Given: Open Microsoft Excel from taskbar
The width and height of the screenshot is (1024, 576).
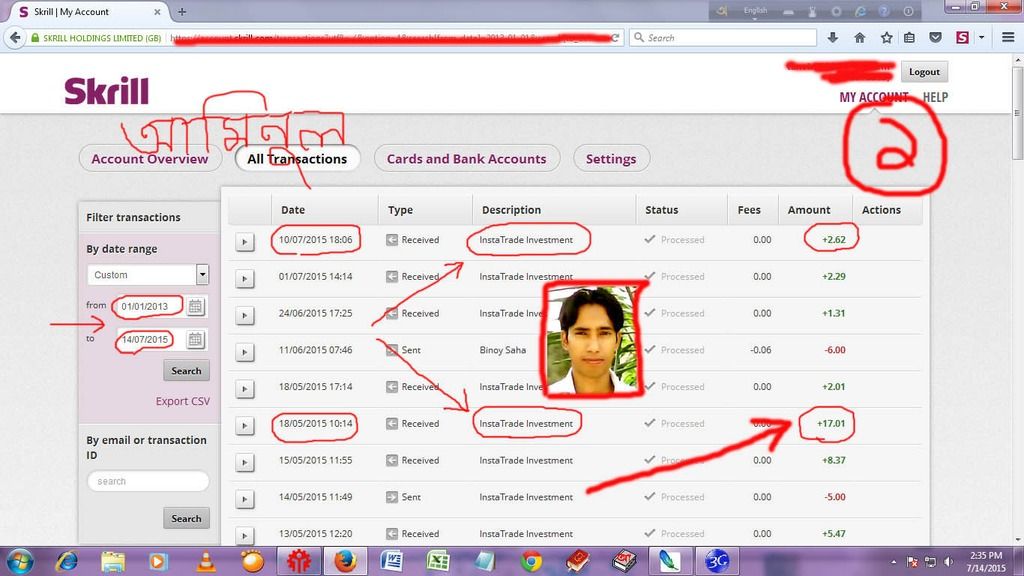Looking at the screenshot, I should 438,562.
